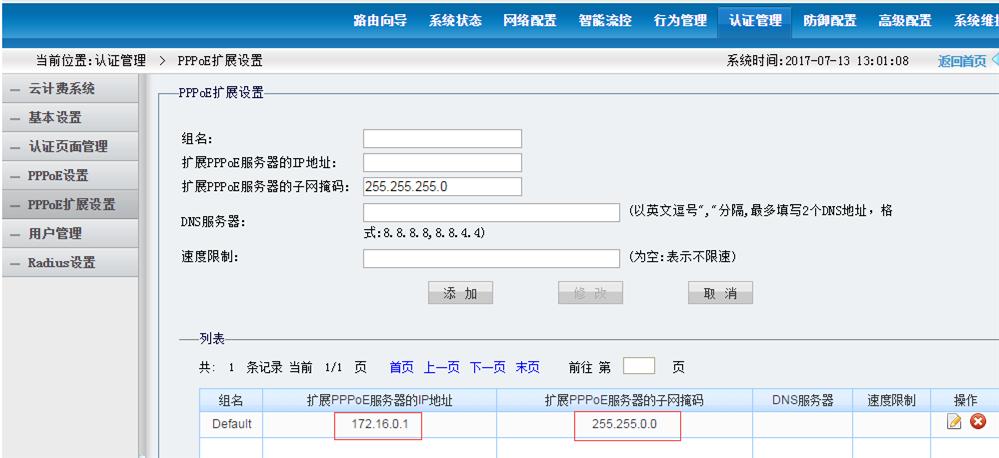The width and height of the screenshot is (999, 458).
Task: Go to 行为管理 navigation tab
Action: click(x=680, y=20)
